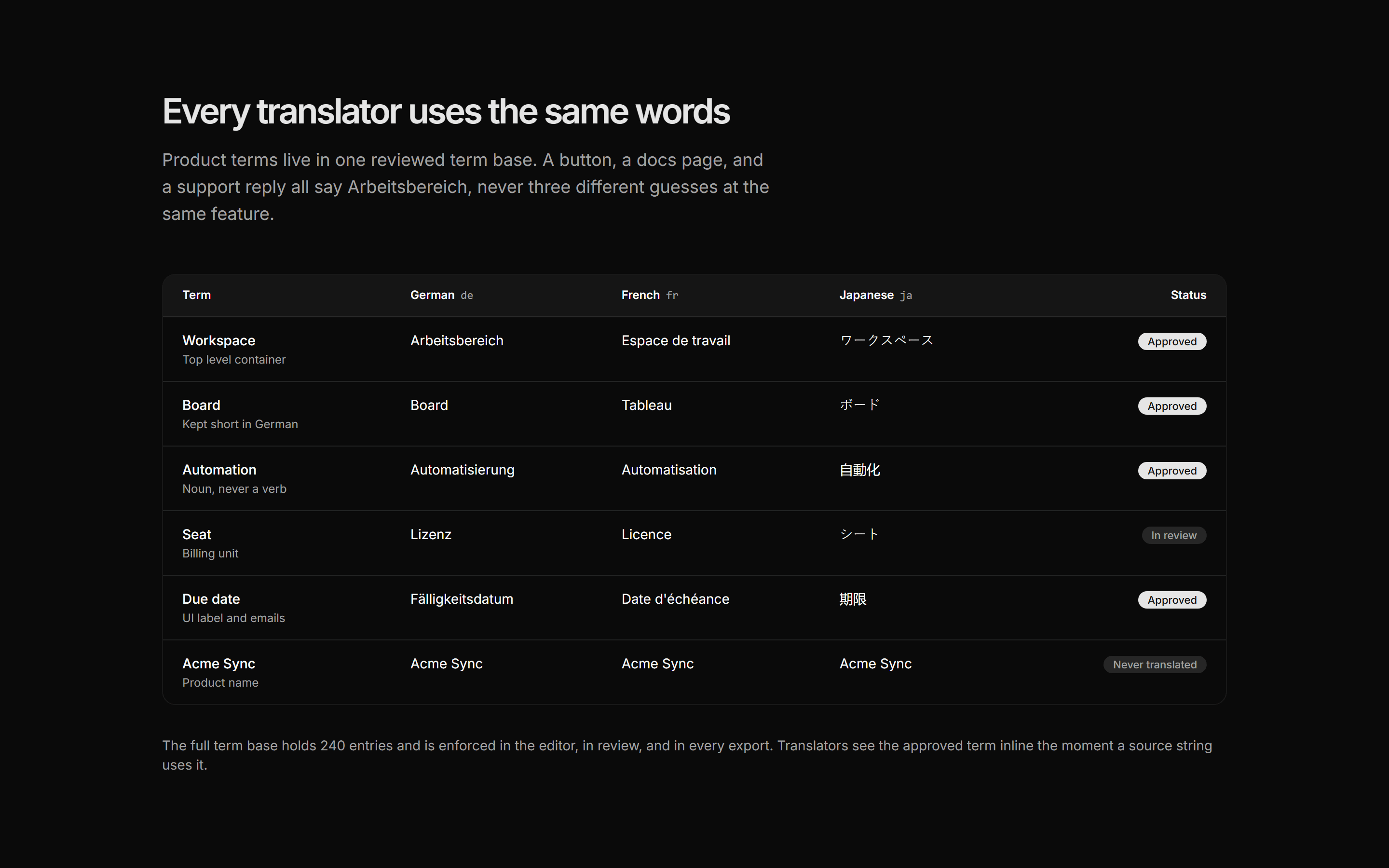Click the 'Kept short in German' note
The image size is (1389, 868).
[240, 424]
